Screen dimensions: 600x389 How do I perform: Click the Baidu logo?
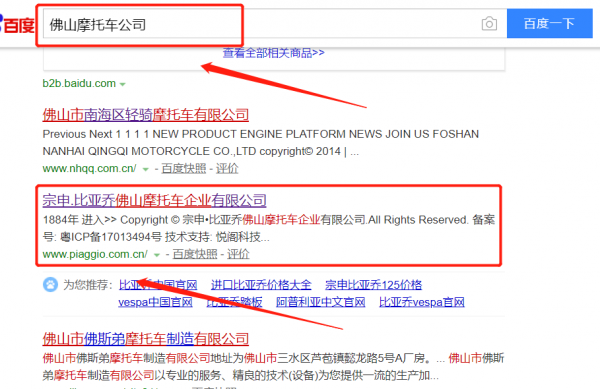(17, 24)
